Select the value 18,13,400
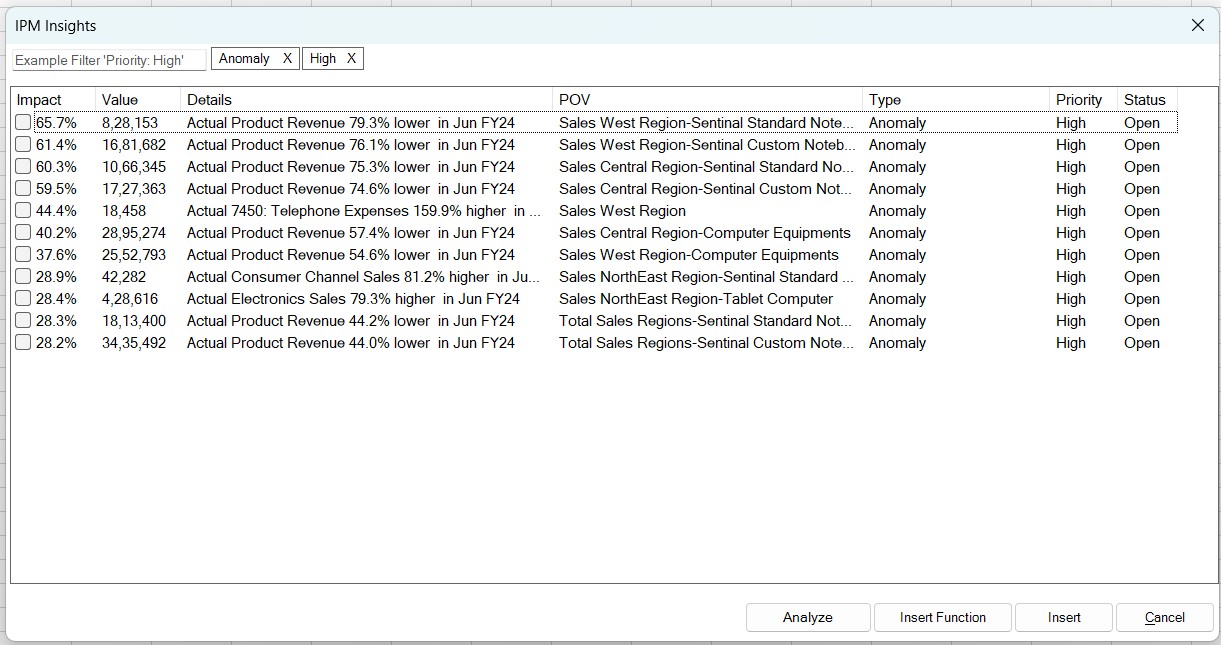This screenshot has height=645, width=1221. (134, 321)
